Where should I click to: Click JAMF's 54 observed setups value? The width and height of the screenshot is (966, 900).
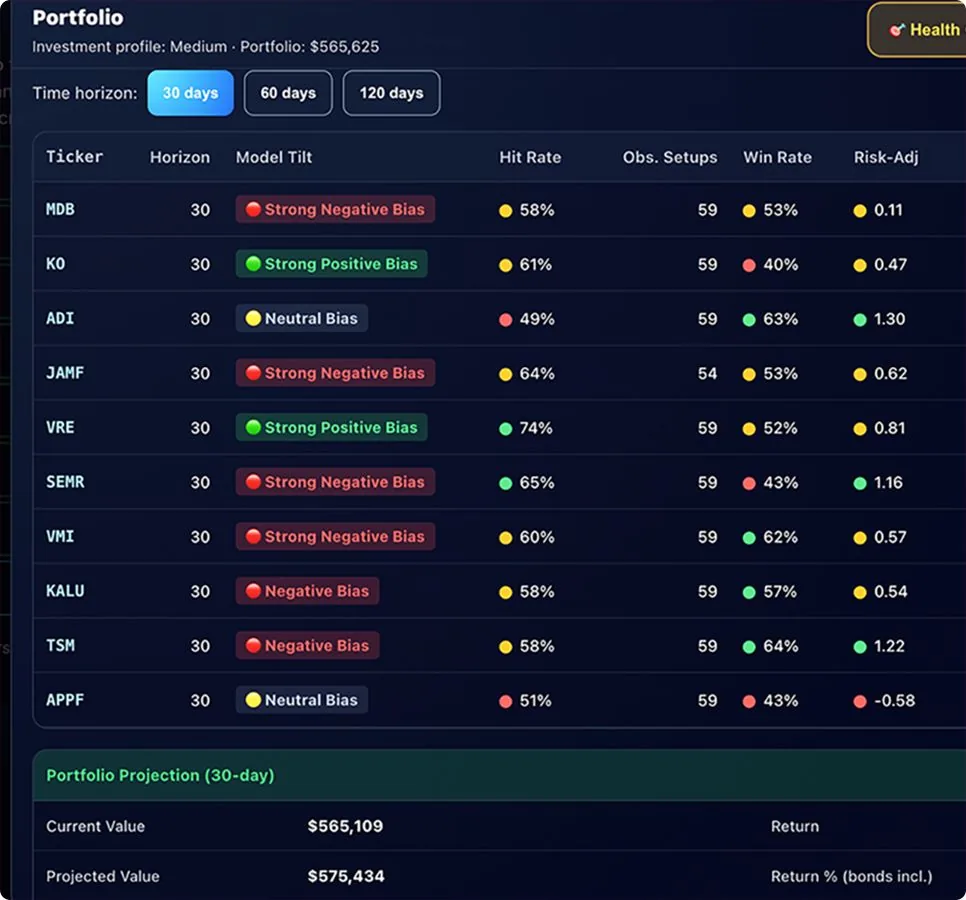click(707, 373)
